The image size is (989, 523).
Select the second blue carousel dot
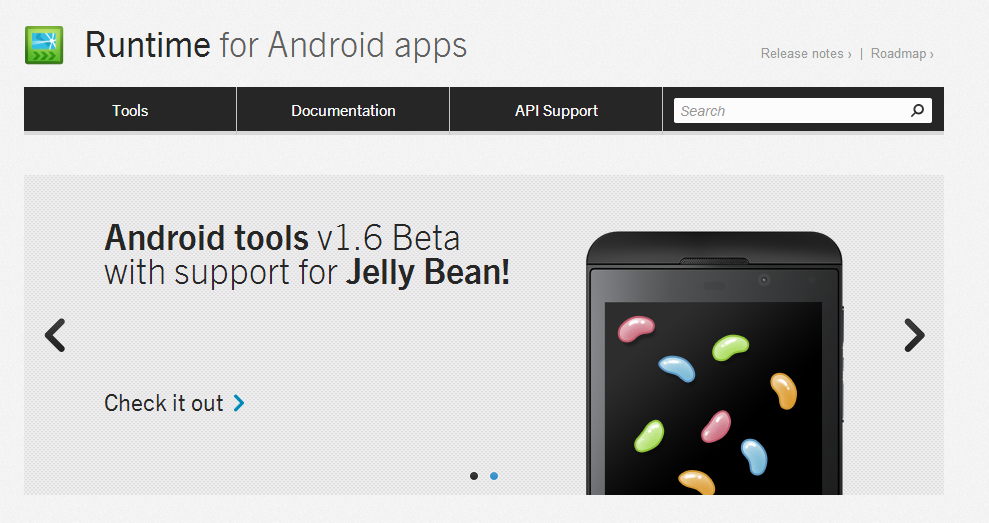[494, 476]
